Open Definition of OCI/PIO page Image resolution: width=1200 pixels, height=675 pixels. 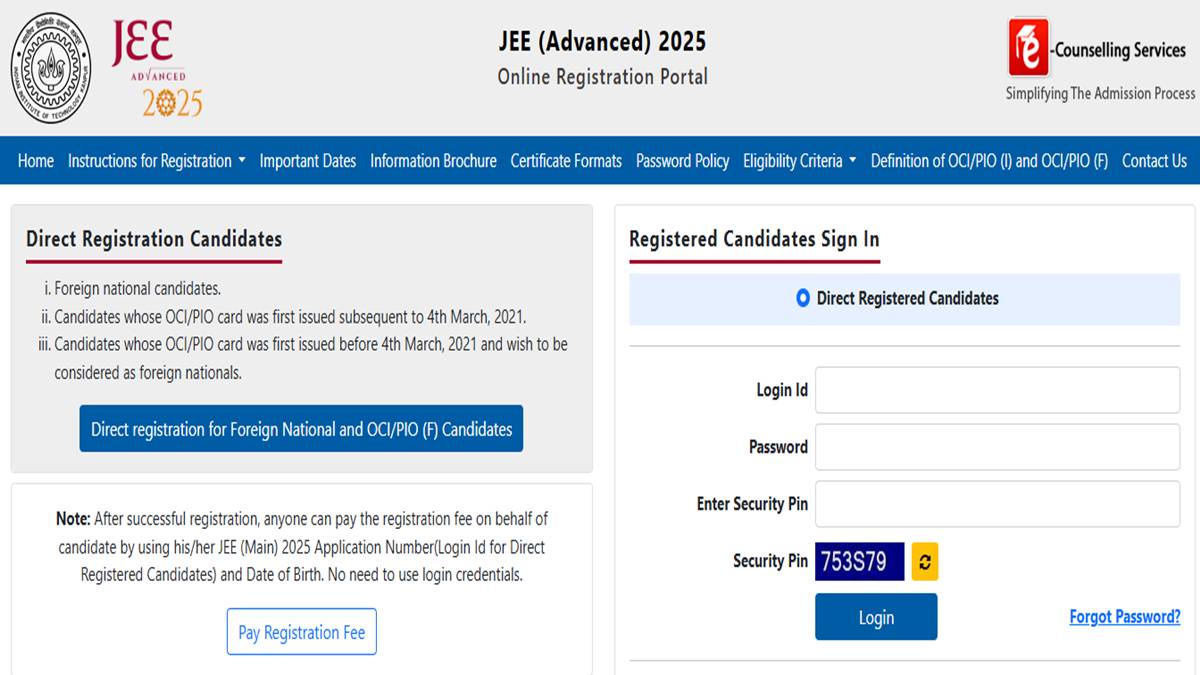(988, 160)
